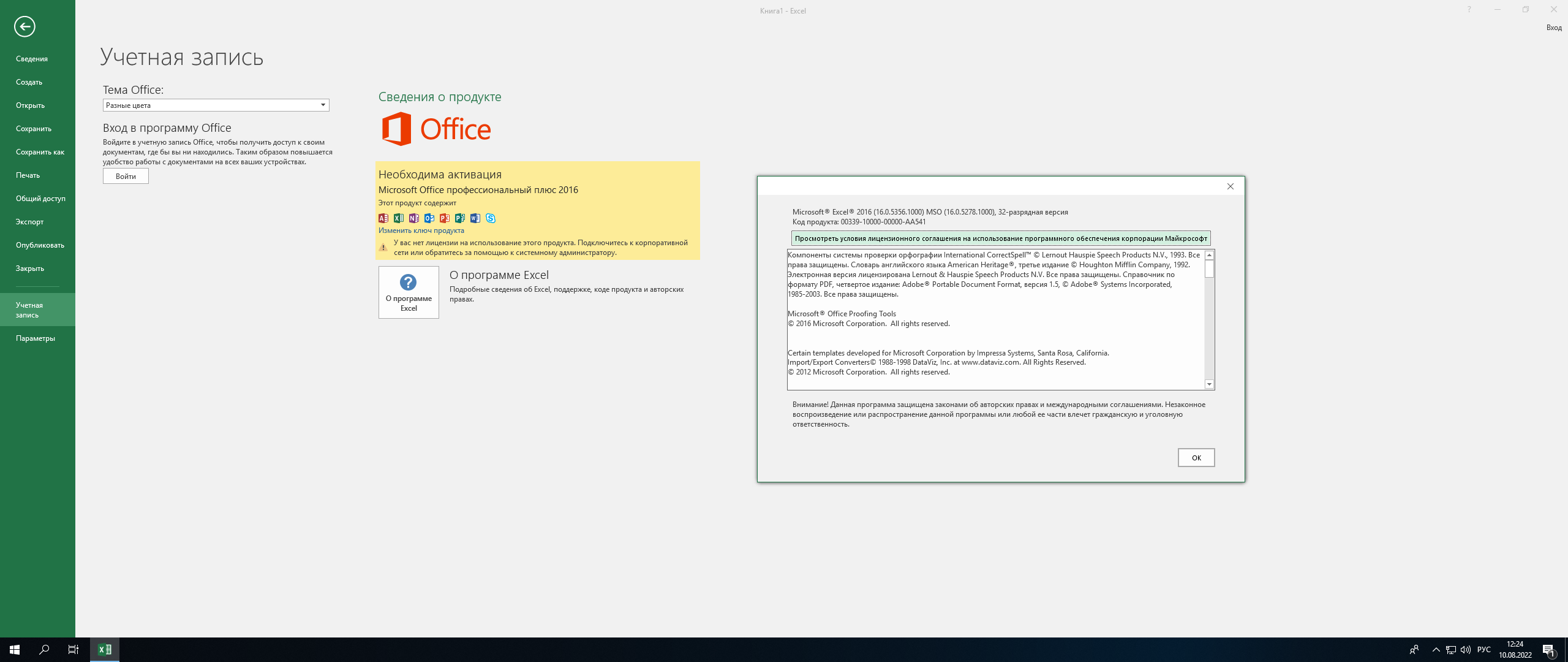Open the Печать menu item
Screen dimensions: 1568x662
point(37,175)
